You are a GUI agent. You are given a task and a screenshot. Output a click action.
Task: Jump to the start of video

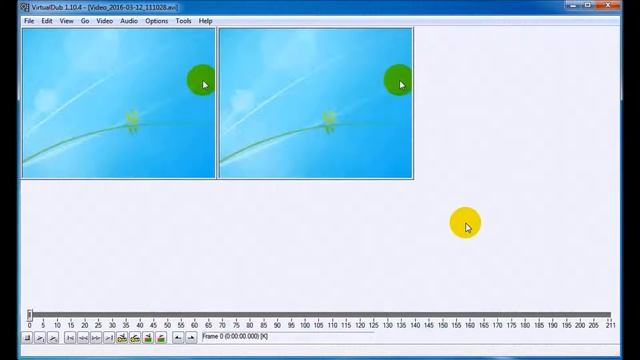pyautogui.click(x=70, y=338)
